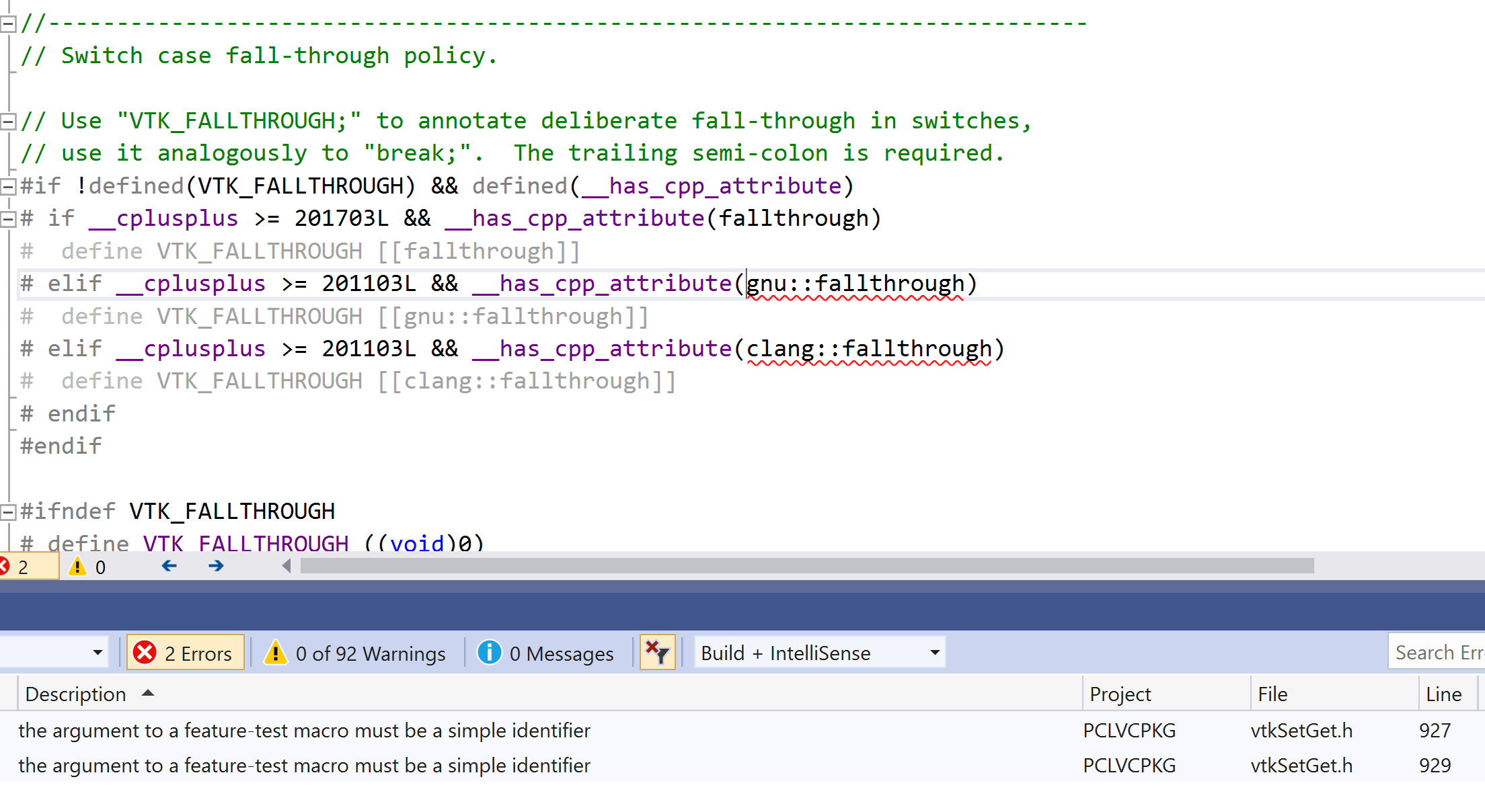Collapse the #ifndef VTK_FALLTHROUGH region
Screen dimensions: 1485x812
tap(8, 511)
